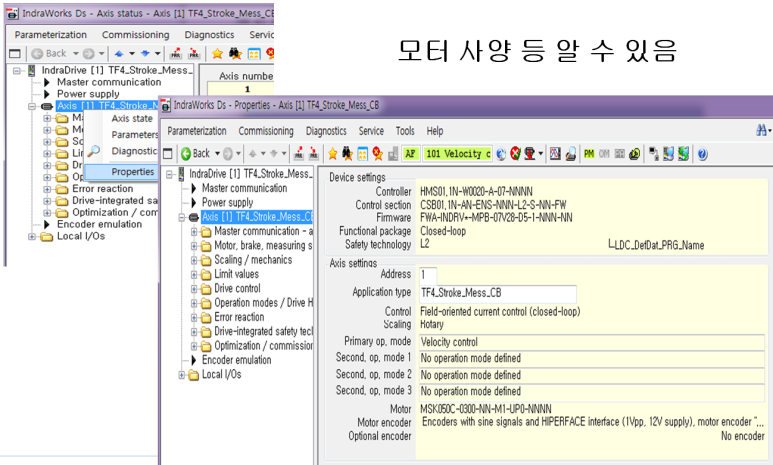Click the Second. op. mode 1 field
Viewport: 773px width, 465px height.
[x=592, y=358]
